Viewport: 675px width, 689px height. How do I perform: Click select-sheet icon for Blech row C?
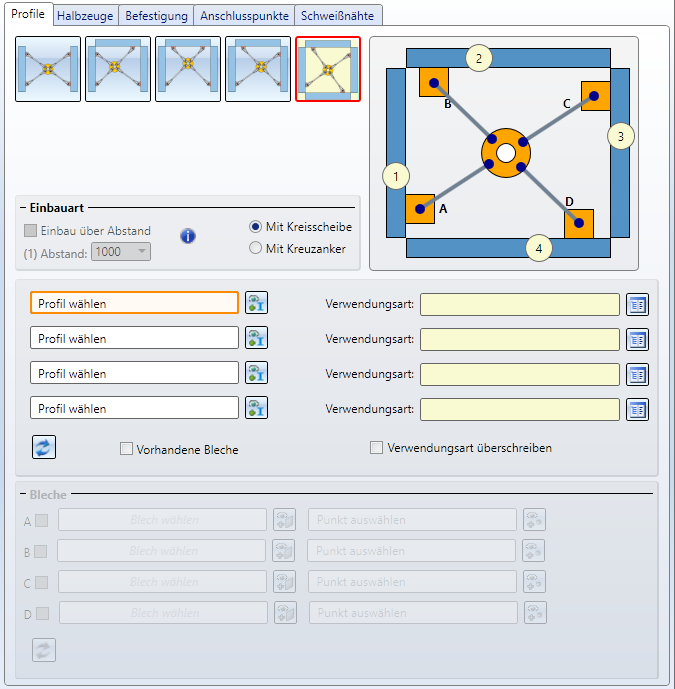click(x=284, y=582)
